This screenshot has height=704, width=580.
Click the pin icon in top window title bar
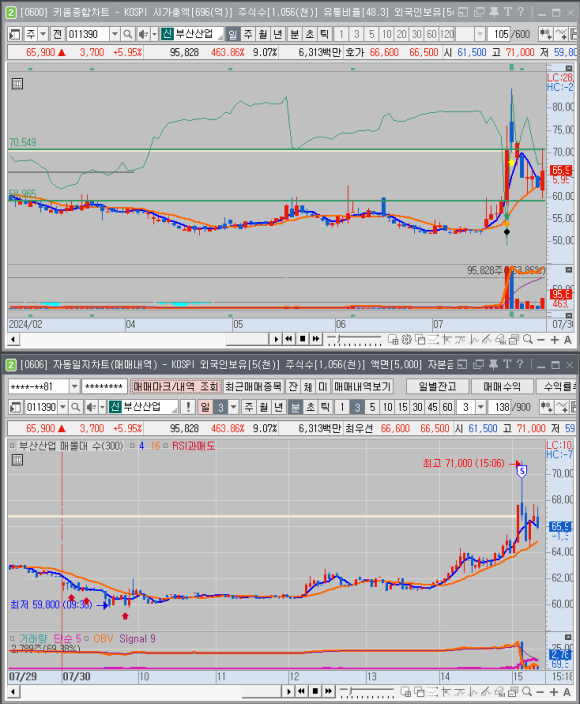[x=494, y=12]
